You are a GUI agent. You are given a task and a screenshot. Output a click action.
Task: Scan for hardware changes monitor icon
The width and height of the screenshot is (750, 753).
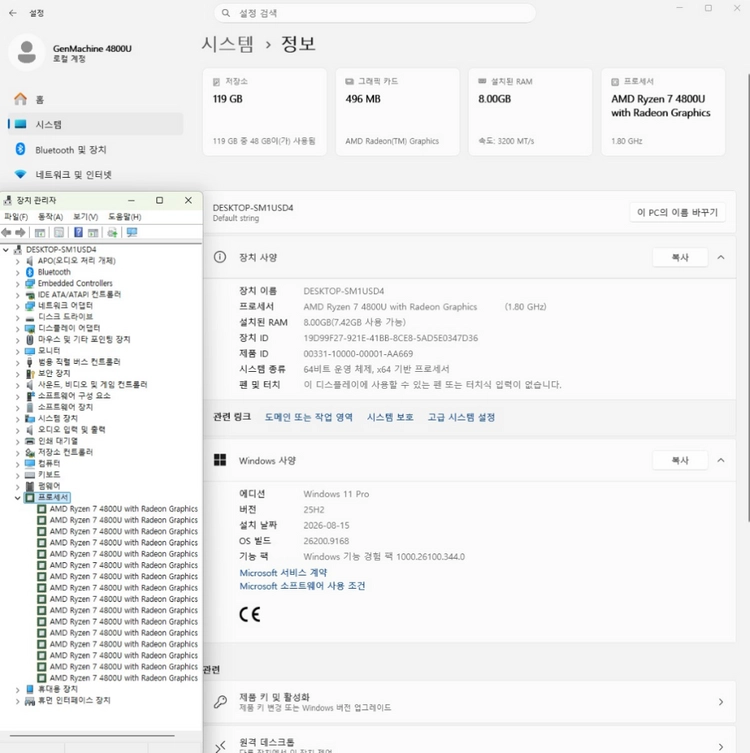132,233
